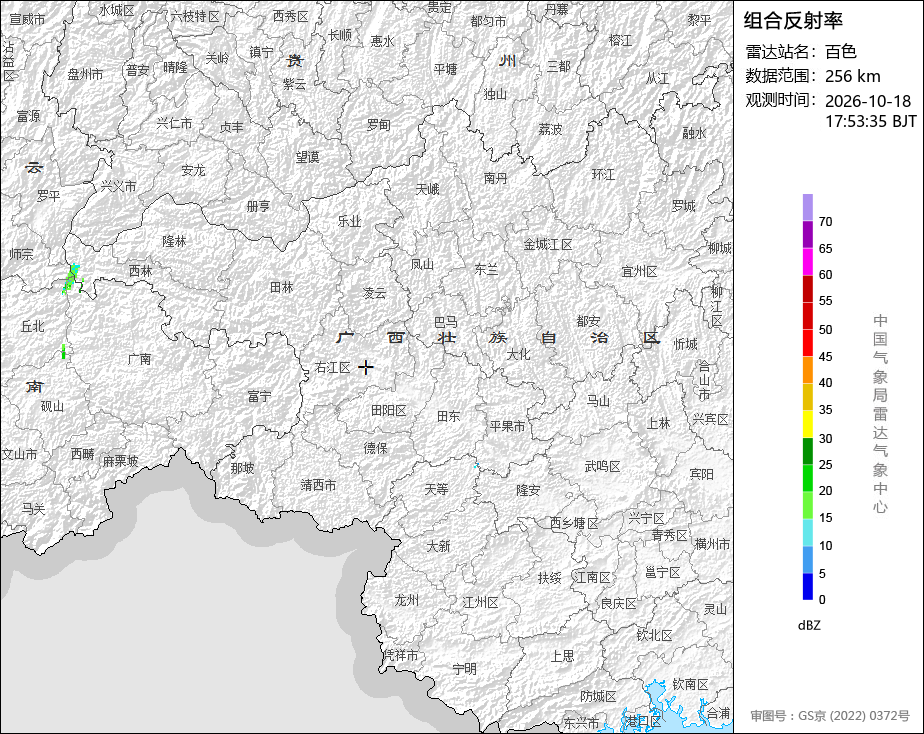Click the 金城江区 label
Viewport: 924px width, 734px height.
[548, 244]
